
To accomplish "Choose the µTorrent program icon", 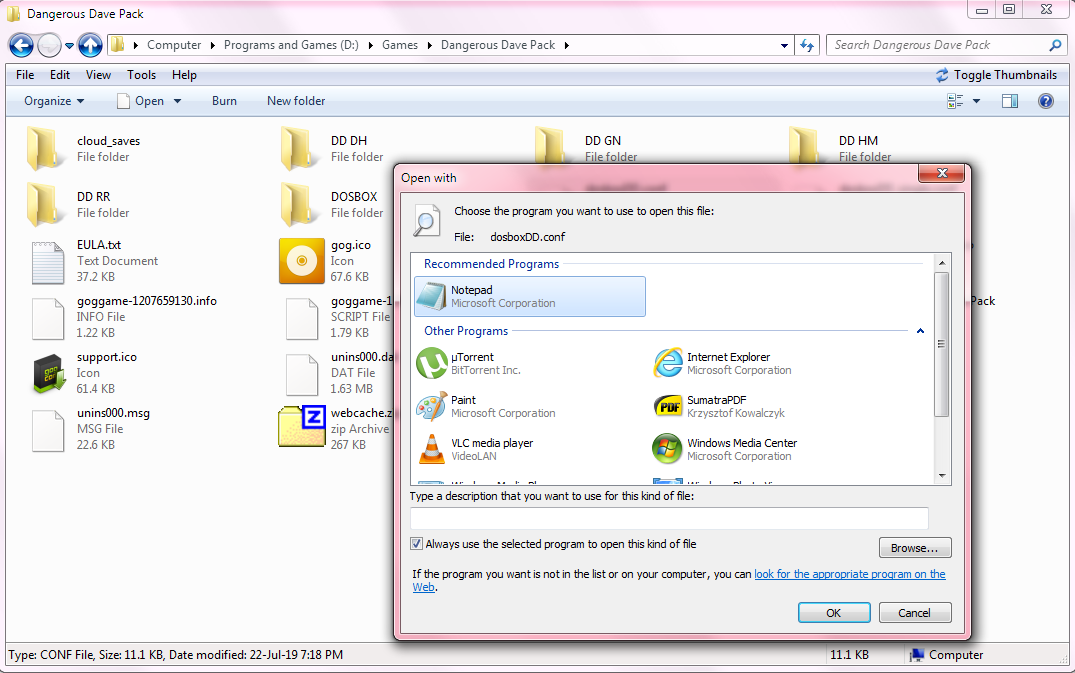I will click(x=432, y=363).
